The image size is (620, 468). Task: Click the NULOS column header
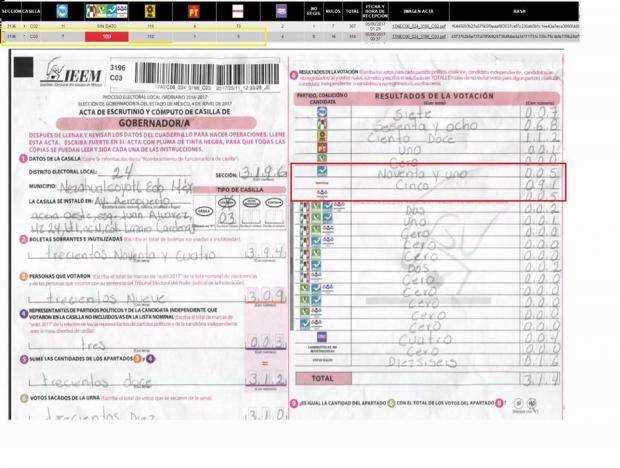tap(333, 11)
